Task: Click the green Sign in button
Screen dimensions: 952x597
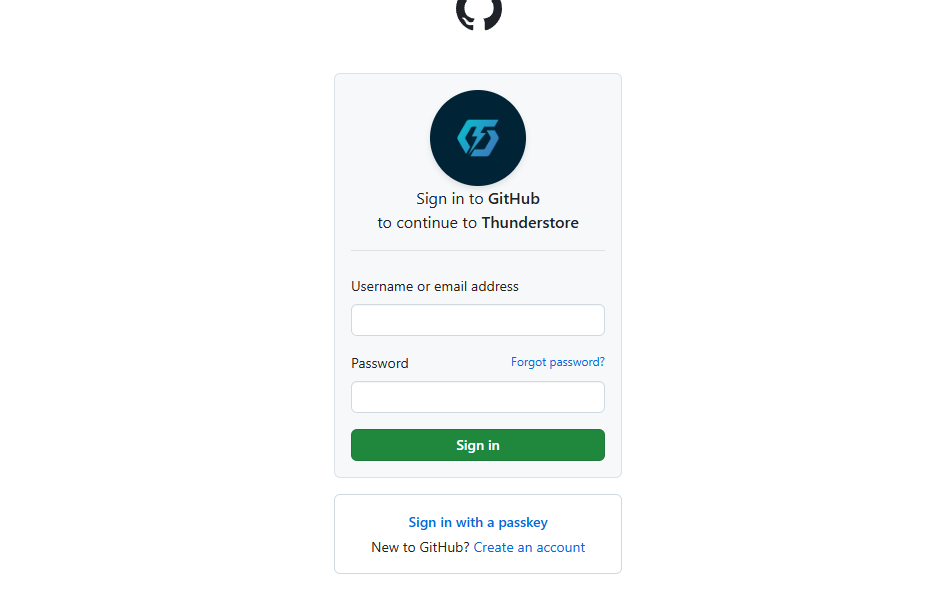Action: (478, 445)
